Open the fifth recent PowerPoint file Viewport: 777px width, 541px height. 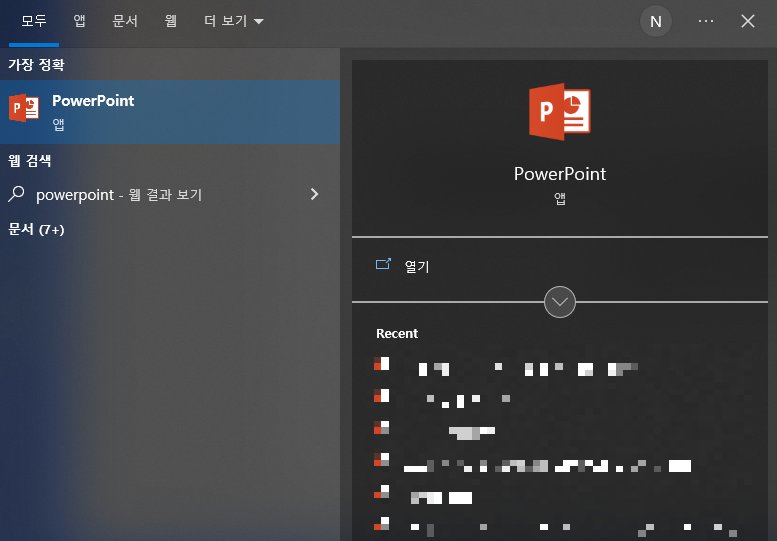tap(559, 495)
